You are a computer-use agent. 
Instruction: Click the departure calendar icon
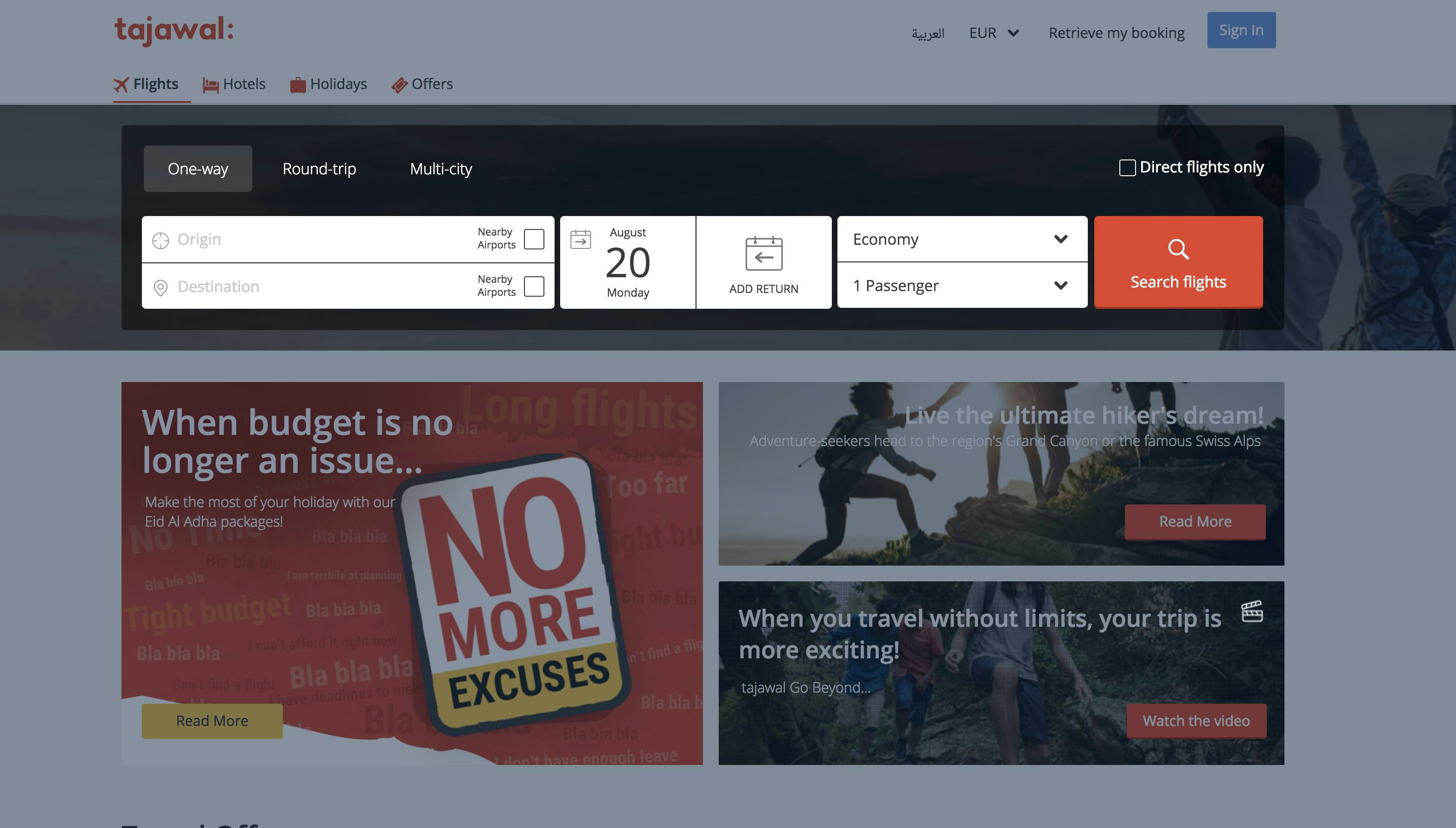pyautogui.click(x=581, y=239)
